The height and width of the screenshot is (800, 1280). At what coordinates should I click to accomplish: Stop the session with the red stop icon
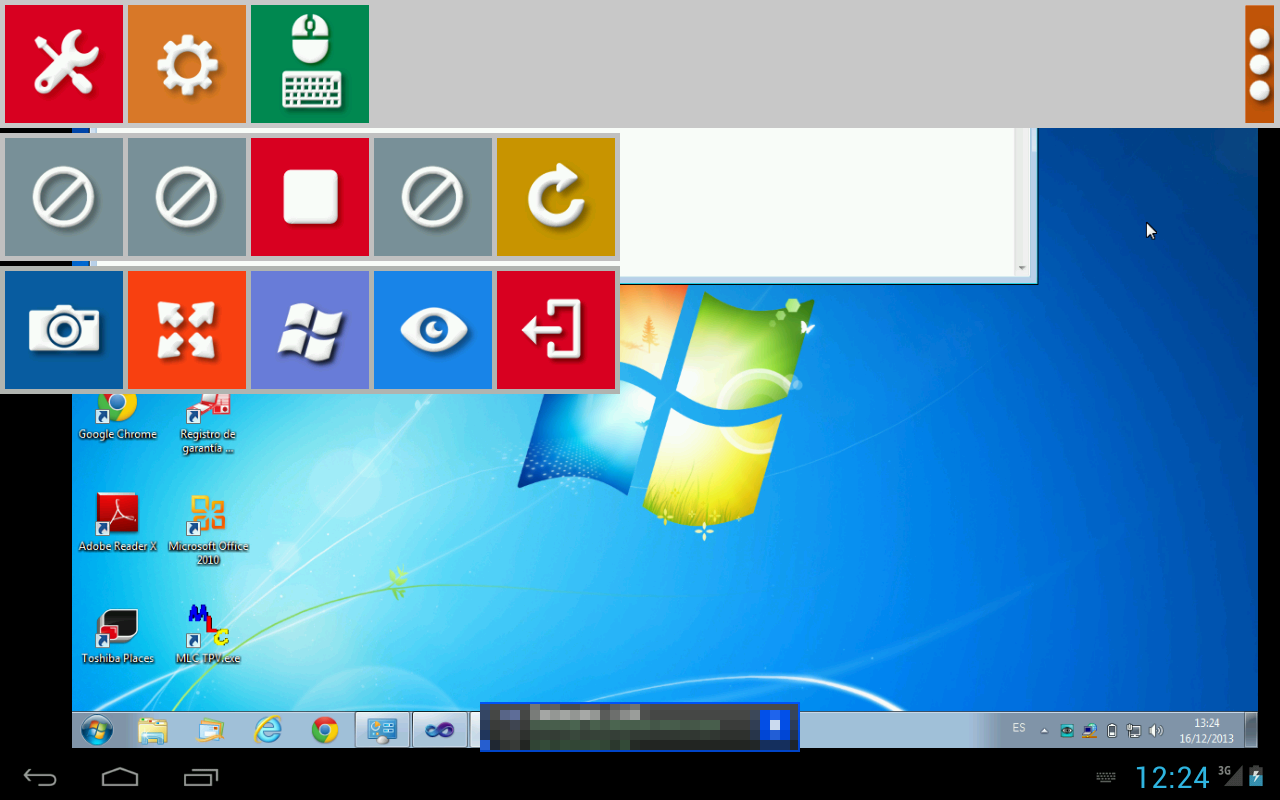309,196
